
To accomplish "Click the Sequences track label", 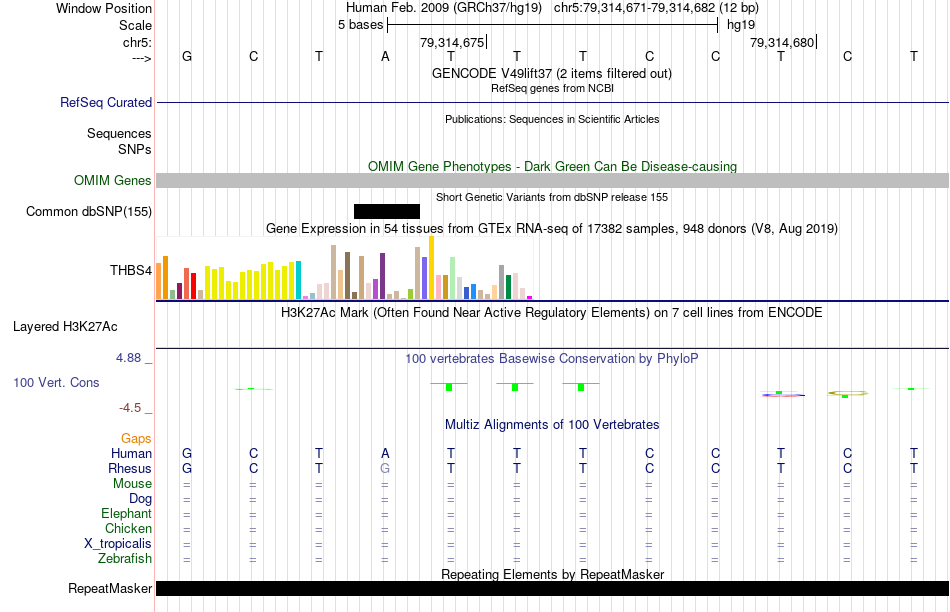I will [119, 133].
